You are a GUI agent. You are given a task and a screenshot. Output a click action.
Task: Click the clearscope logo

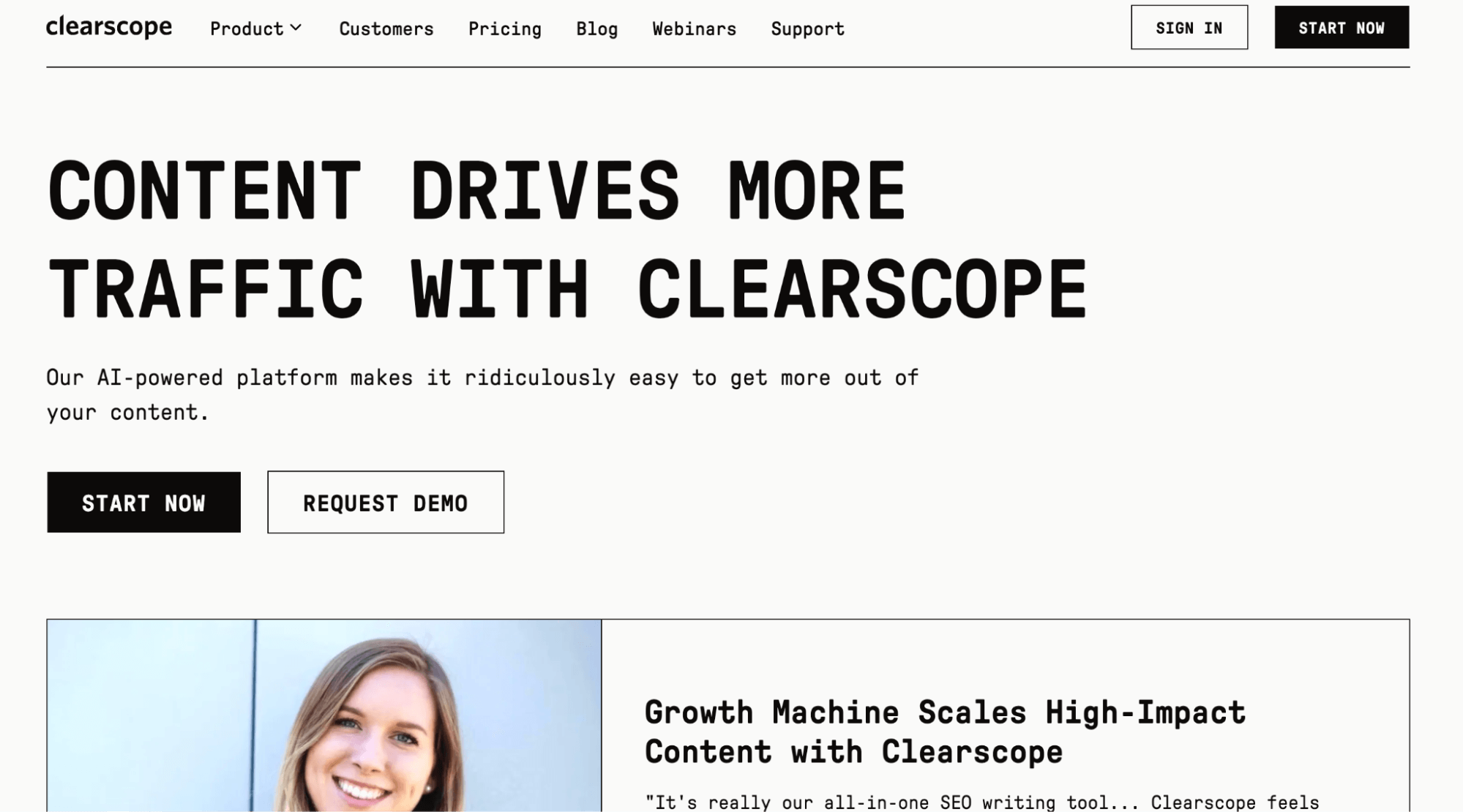(x=109, y=27)
